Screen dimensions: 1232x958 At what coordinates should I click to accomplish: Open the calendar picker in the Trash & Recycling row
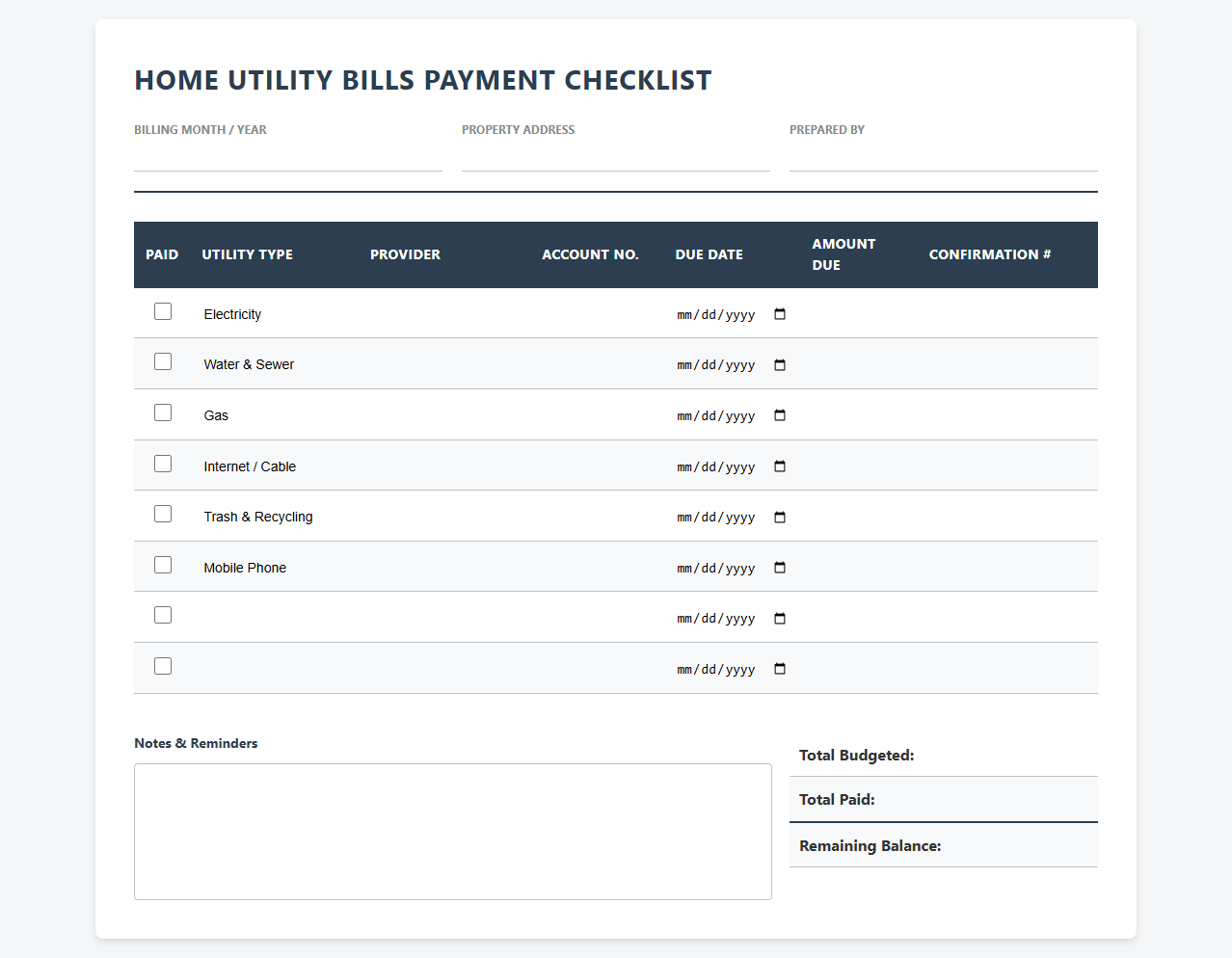(780, 517)
